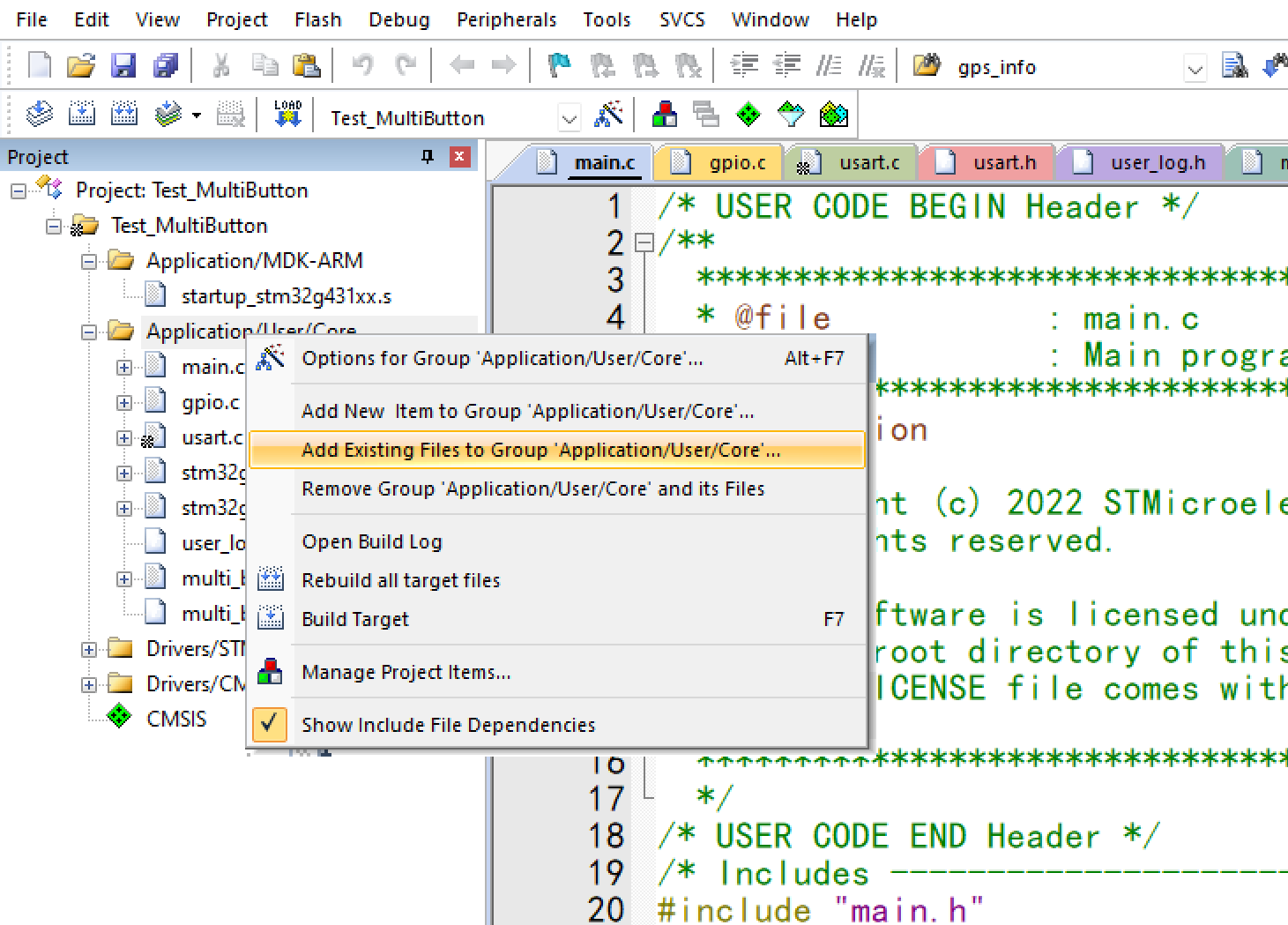Choose Options for Group 'Application/User/Core'

point(556,358)
